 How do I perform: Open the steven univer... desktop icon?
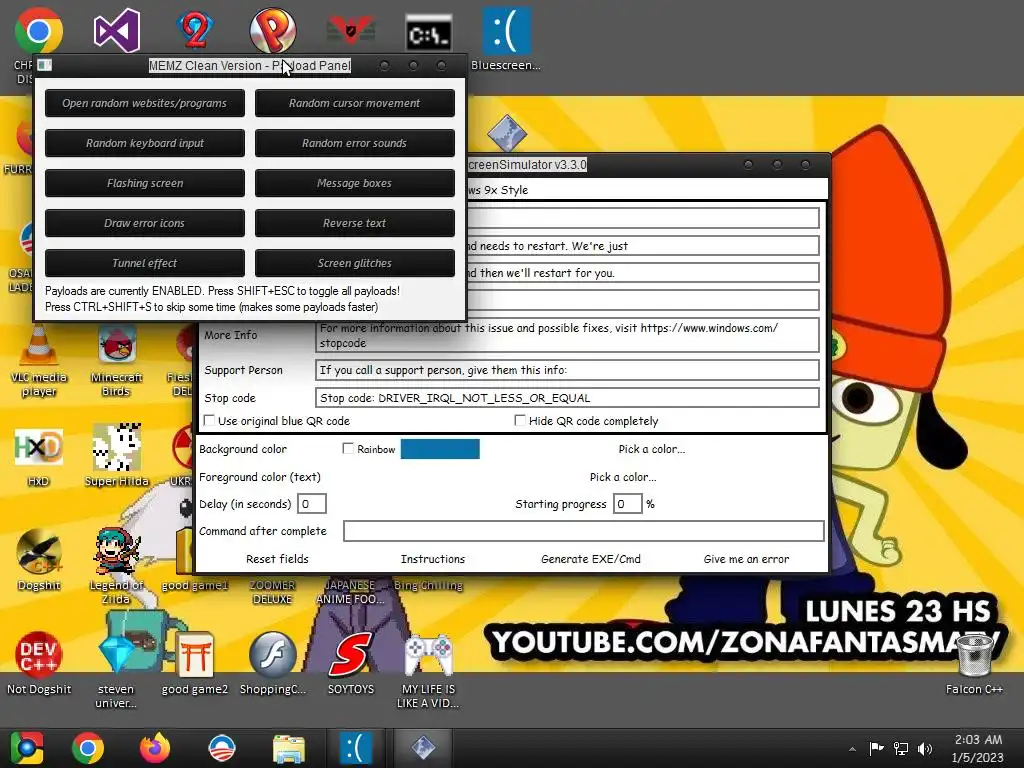(116, 669)
